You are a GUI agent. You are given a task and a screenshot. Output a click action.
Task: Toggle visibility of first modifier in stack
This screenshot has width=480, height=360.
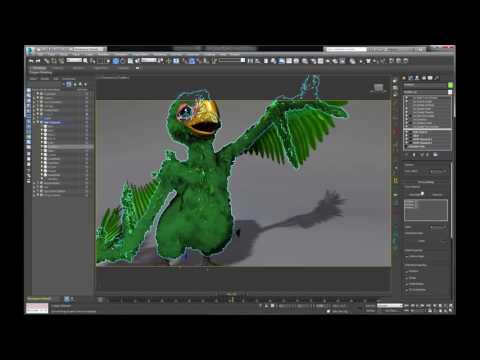coord(407,98)
